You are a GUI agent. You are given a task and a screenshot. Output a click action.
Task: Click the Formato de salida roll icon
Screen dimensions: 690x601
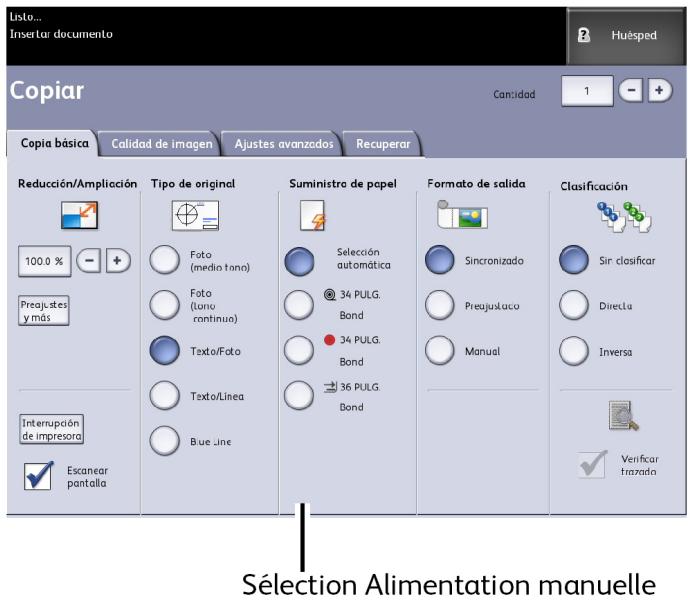click(x=460, y=215)
